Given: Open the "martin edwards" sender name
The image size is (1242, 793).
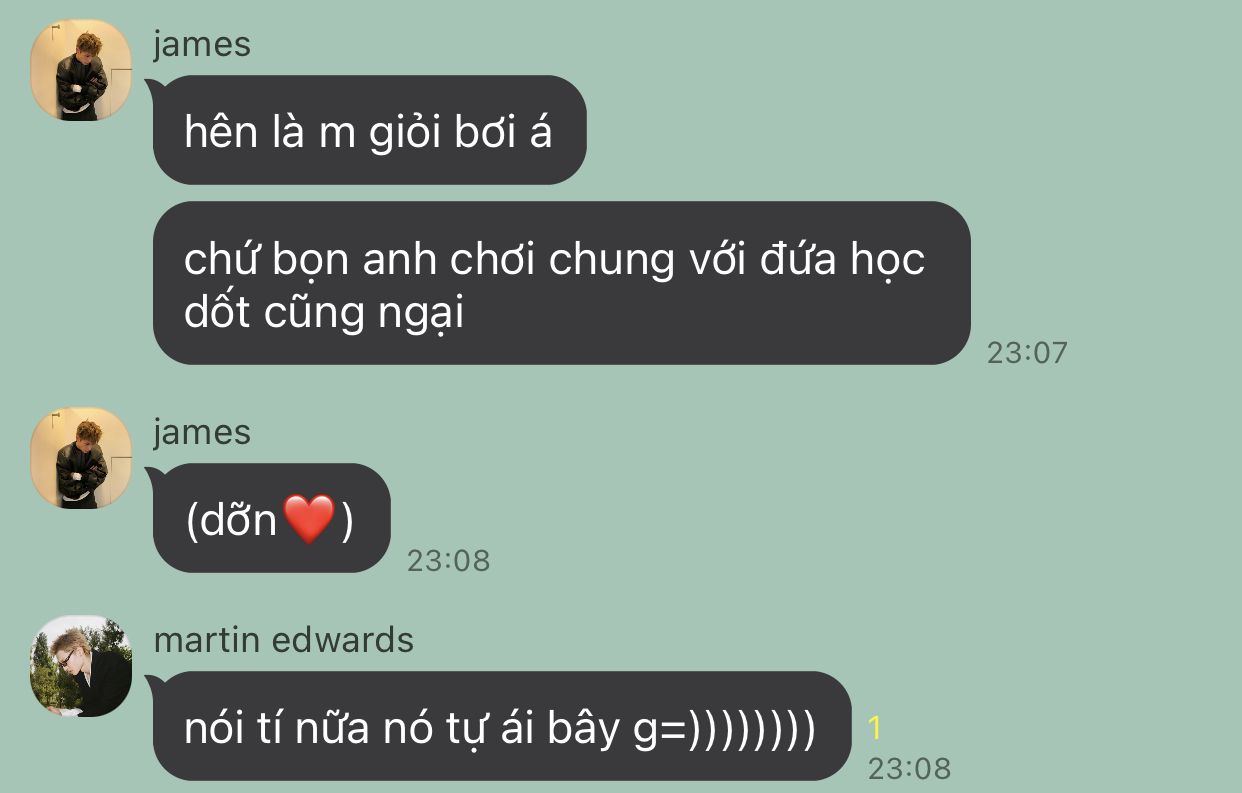Looking at the screenshot, I should tap(284, 640).
